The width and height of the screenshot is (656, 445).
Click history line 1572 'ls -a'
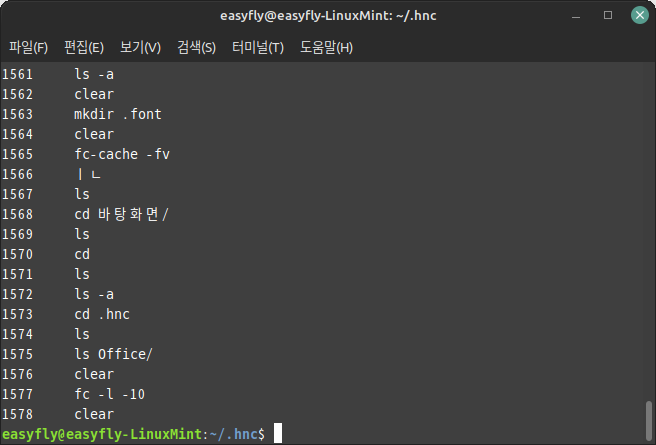[x=58, y=294]
